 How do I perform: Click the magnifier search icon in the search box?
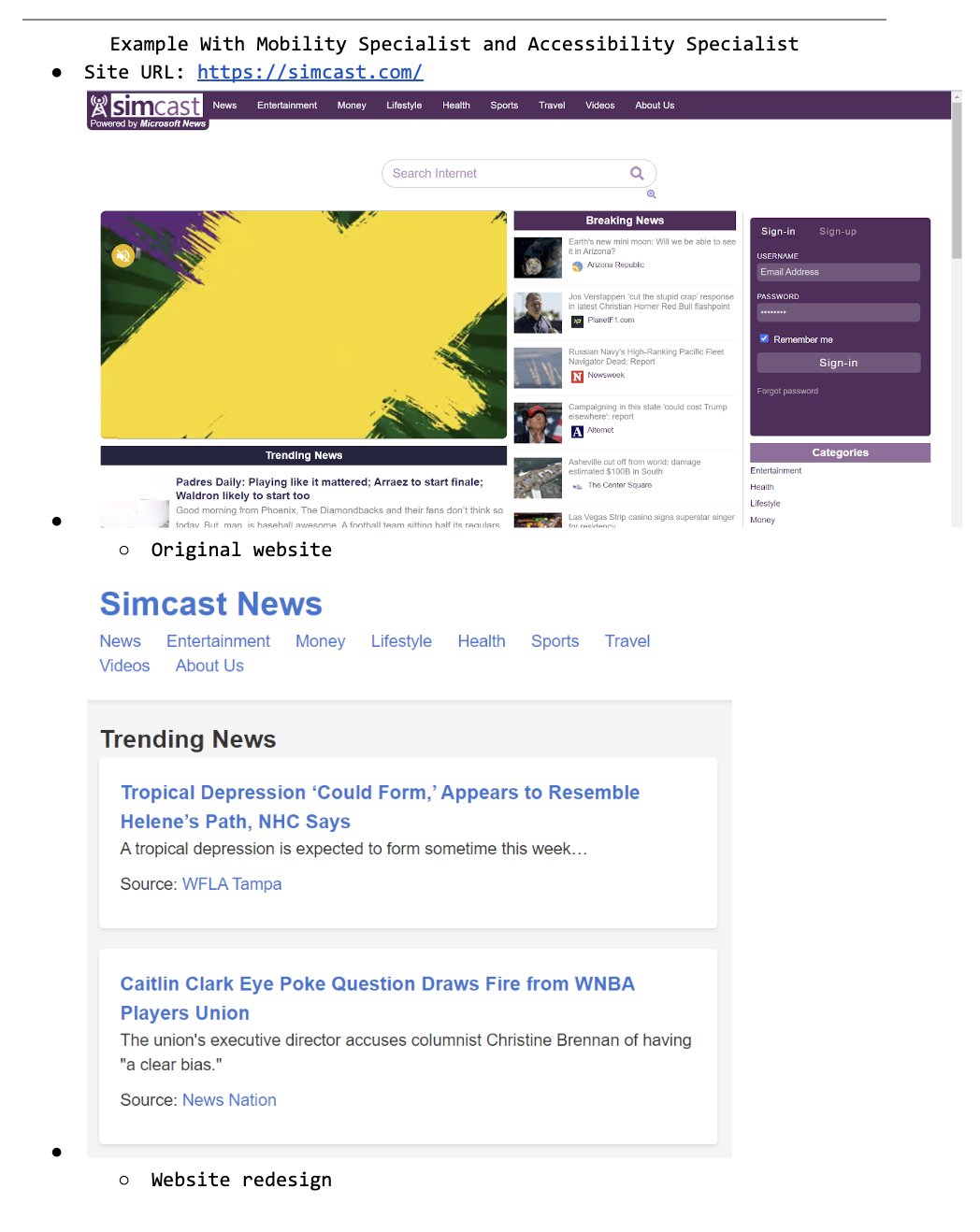(x=637, y=173)
